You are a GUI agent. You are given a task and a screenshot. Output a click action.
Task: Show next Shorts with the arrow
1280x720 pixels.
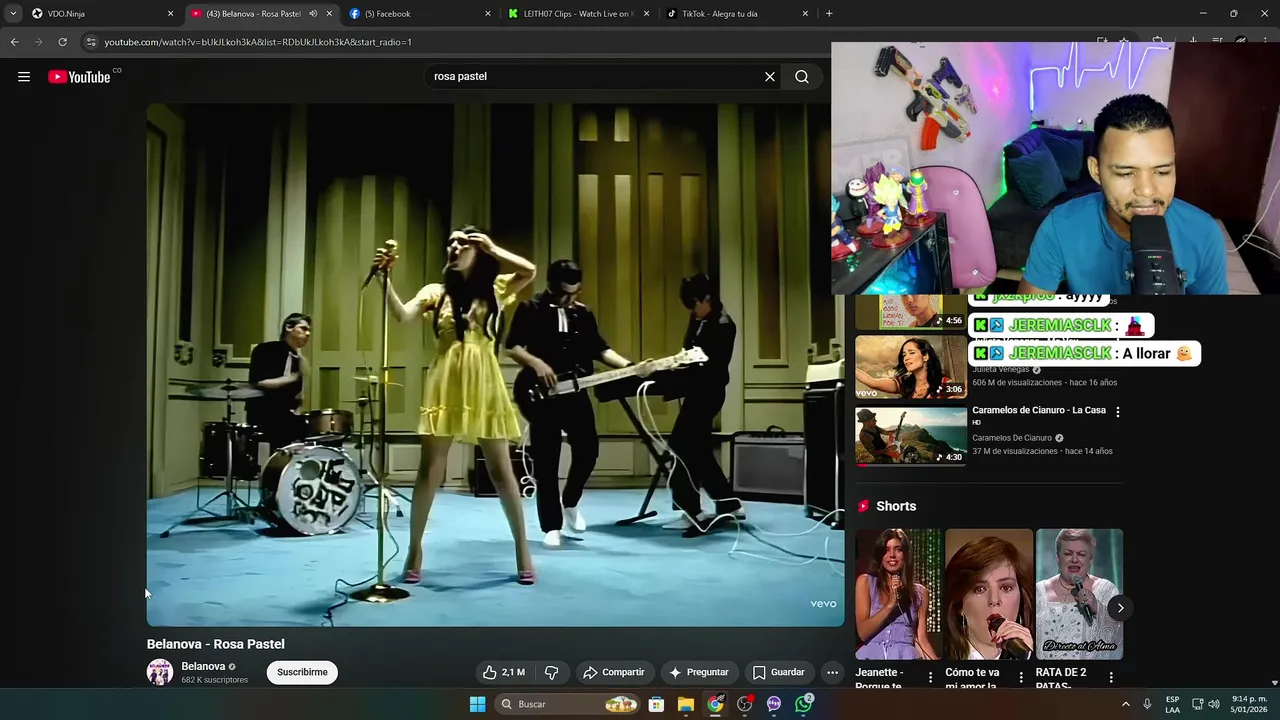[1120, 608]
